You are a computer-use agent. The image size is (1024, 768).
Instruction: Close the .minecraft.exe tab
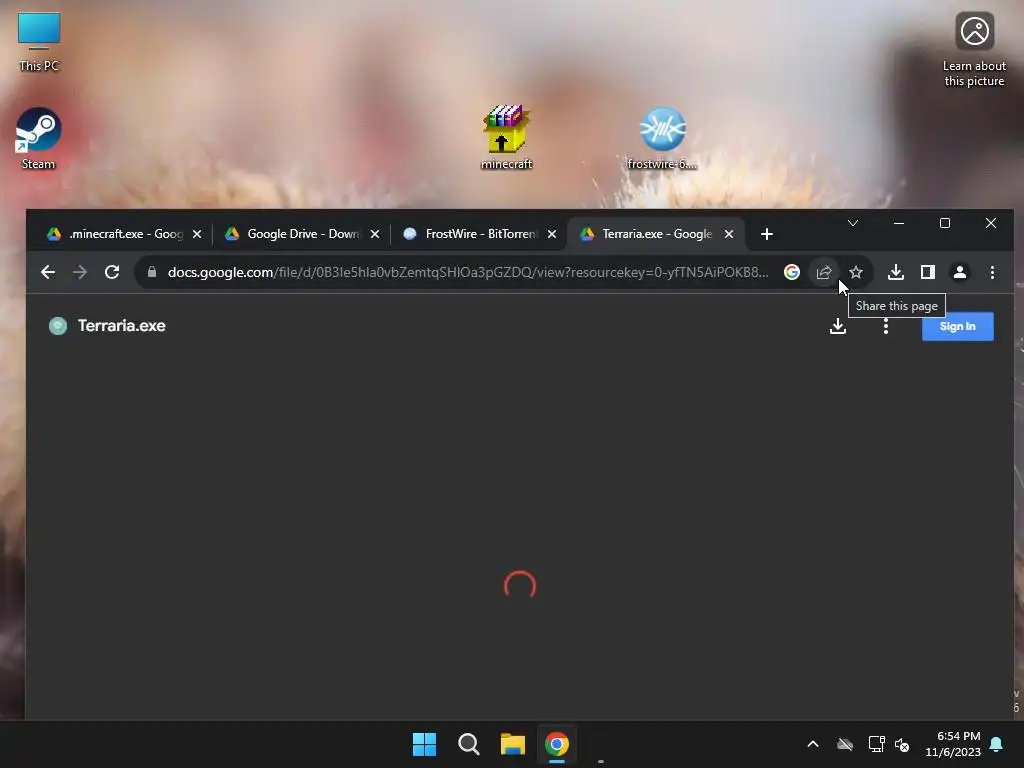click(197, 234)
